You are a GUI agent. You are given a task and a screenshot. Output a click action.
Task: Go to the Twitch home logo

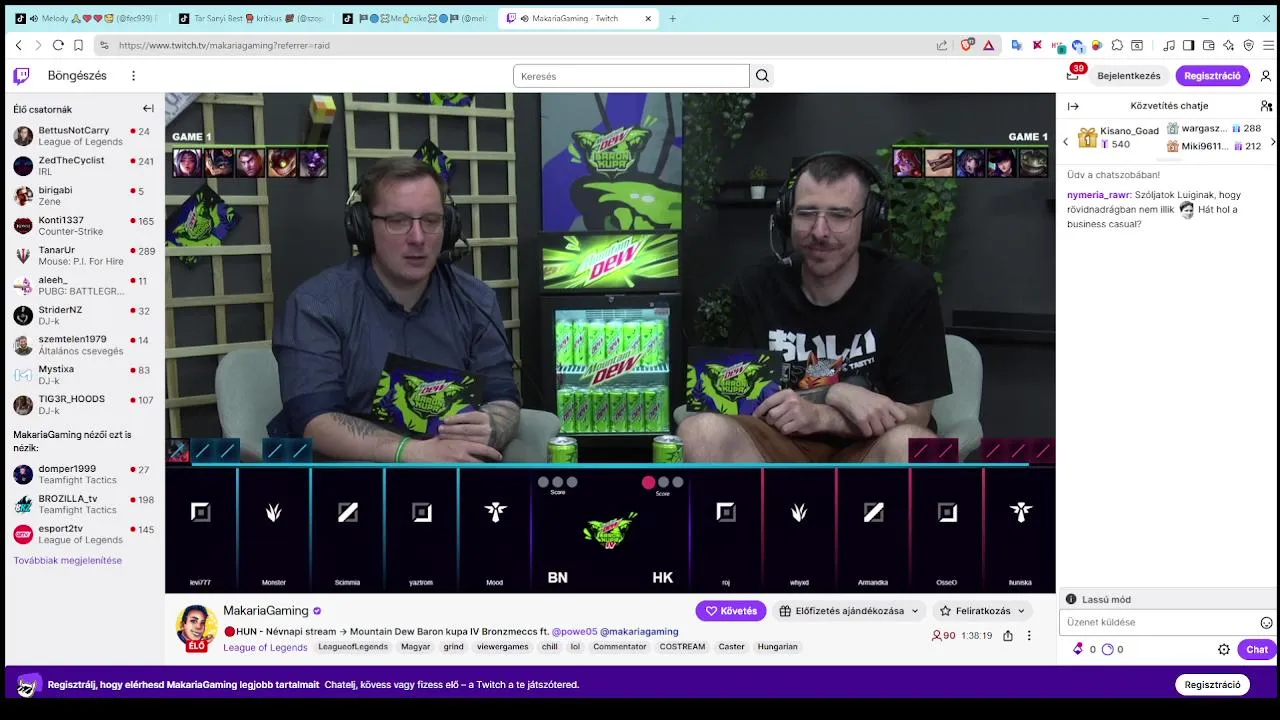[21, 76]
